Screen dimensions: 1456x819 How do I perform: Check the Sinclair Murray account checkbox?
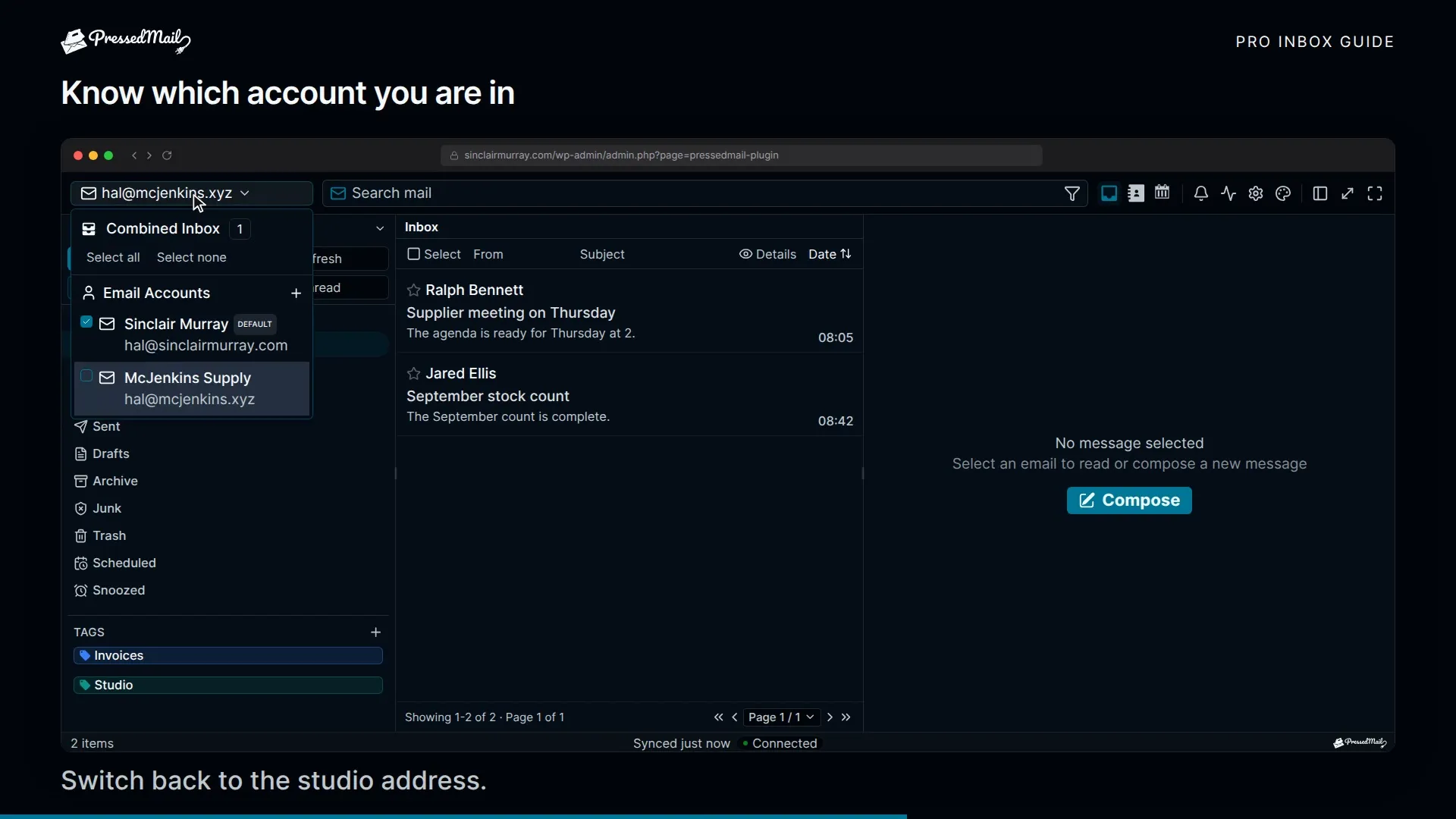(x=86, y=322)
